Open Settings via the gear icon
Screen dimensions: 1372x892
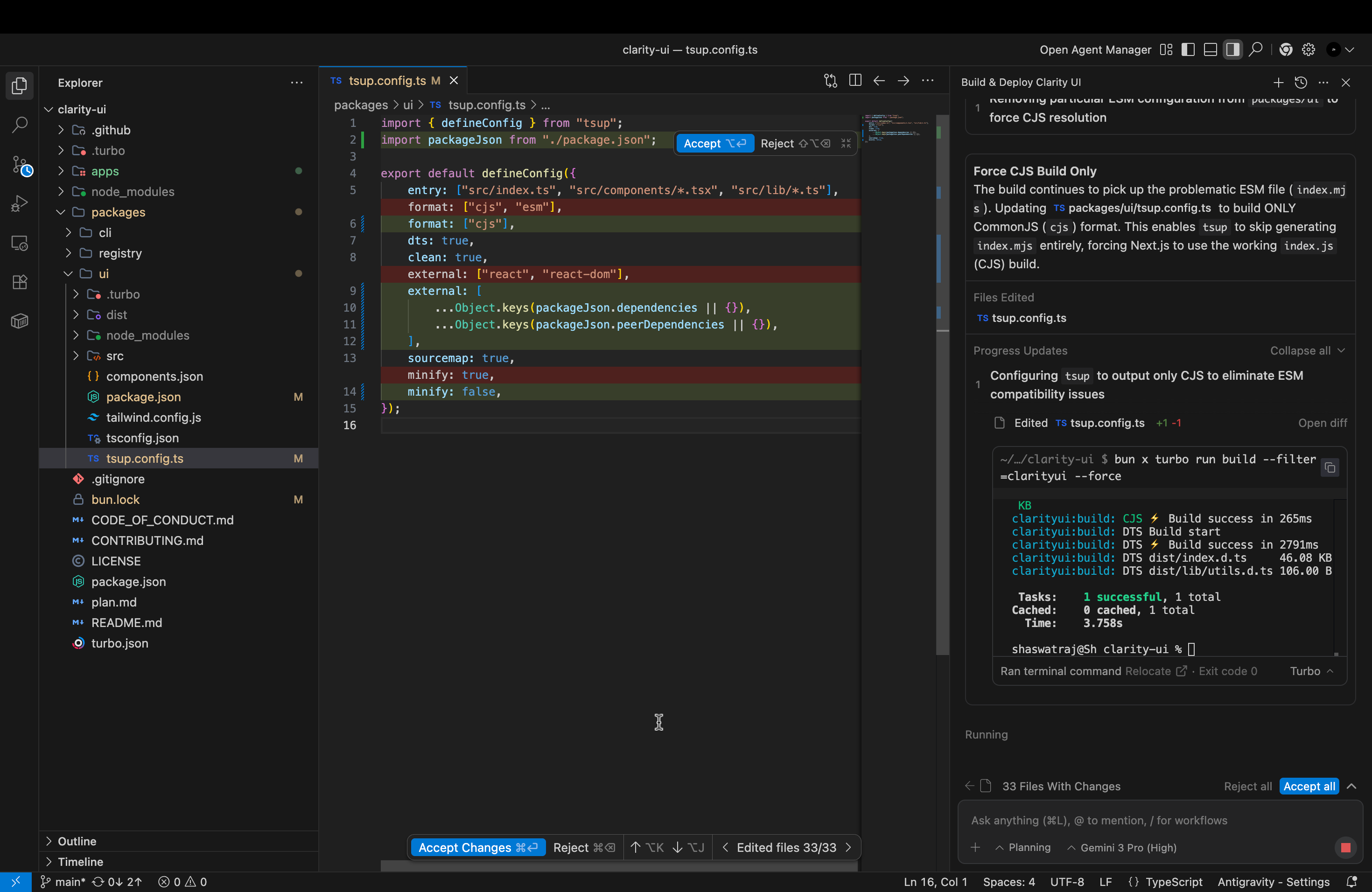(x=1308, y=49)
